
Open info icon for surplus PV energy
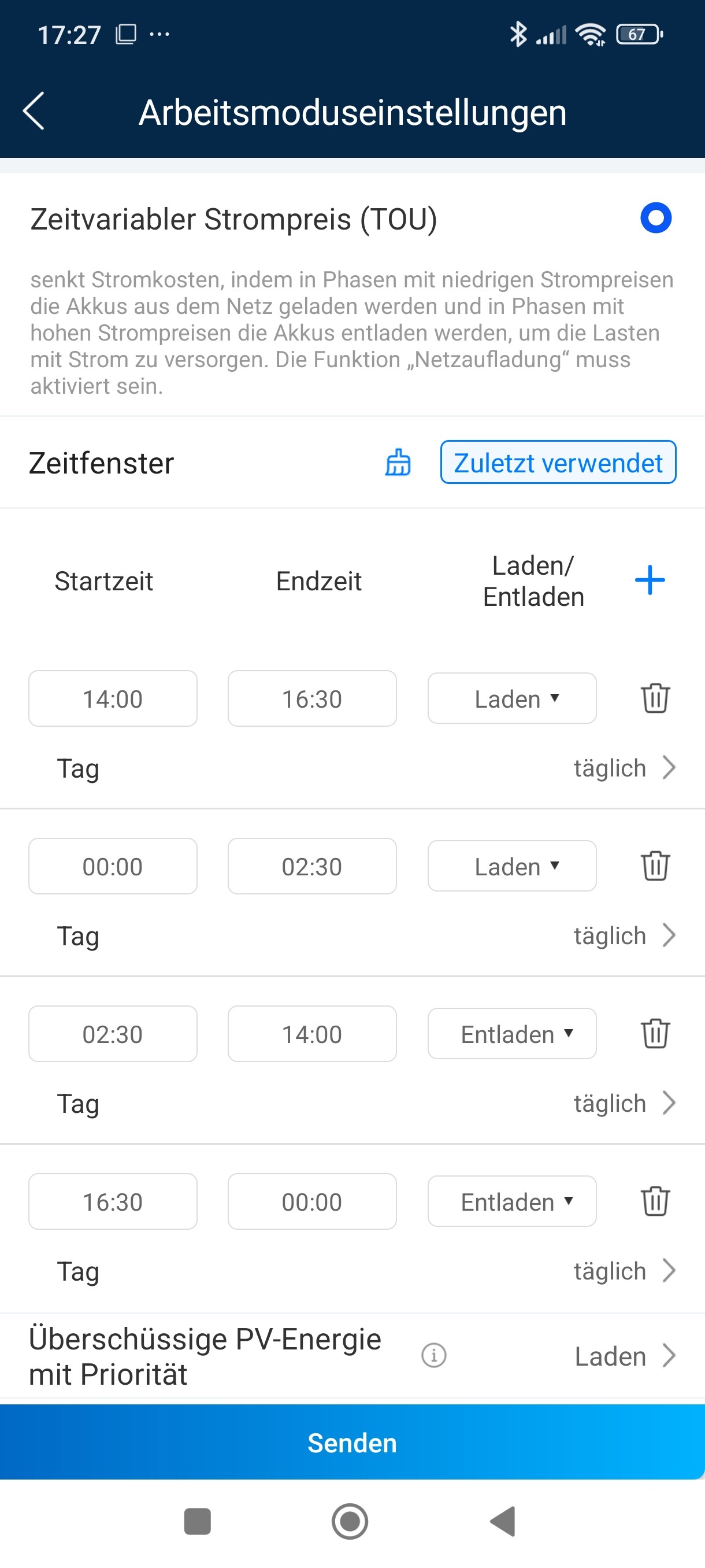click(x=434, y=1356)
